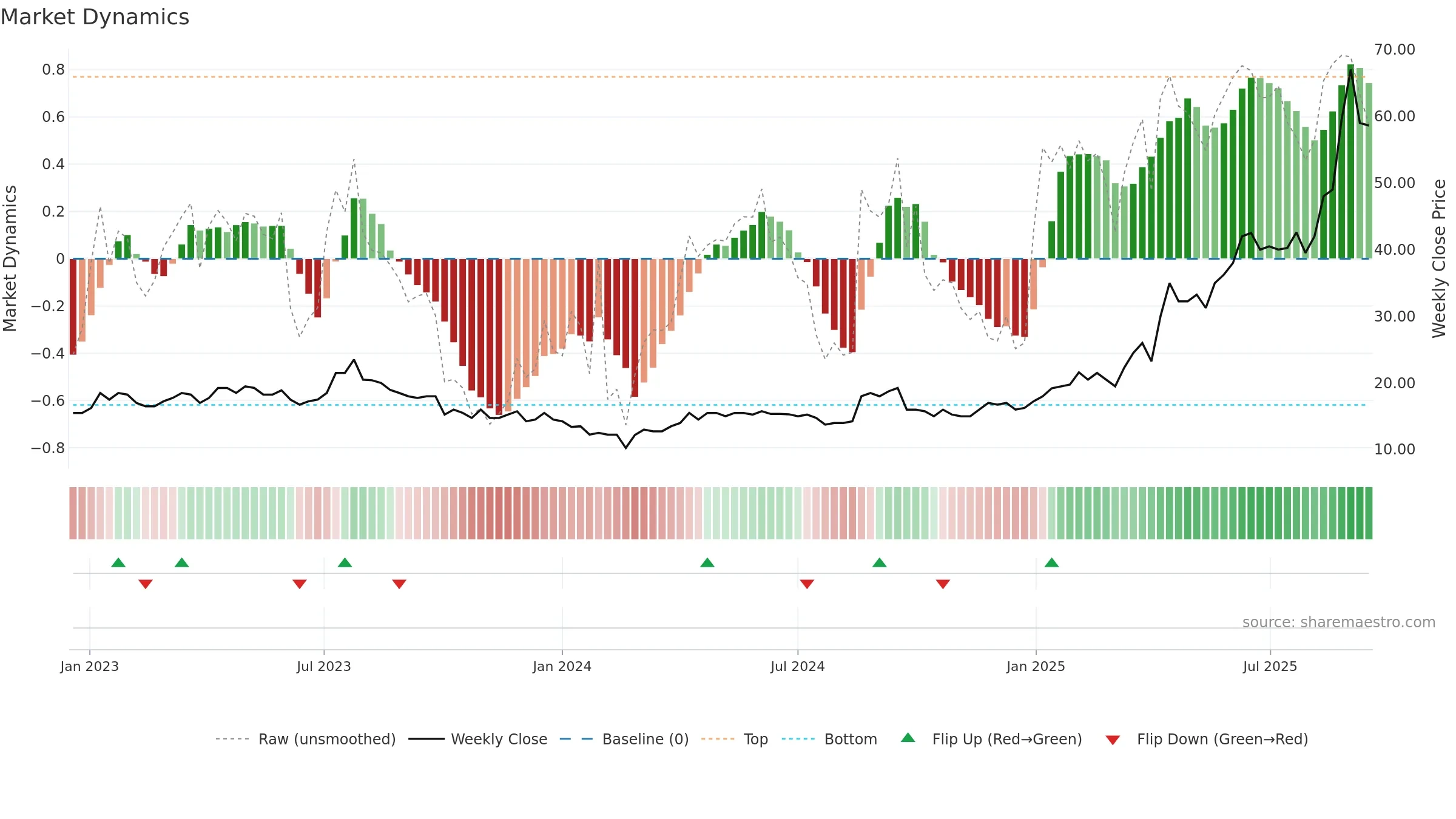Click the 0.2 tick on the left axis
The height and width of the screenshot is (819, 1456).
53,212
